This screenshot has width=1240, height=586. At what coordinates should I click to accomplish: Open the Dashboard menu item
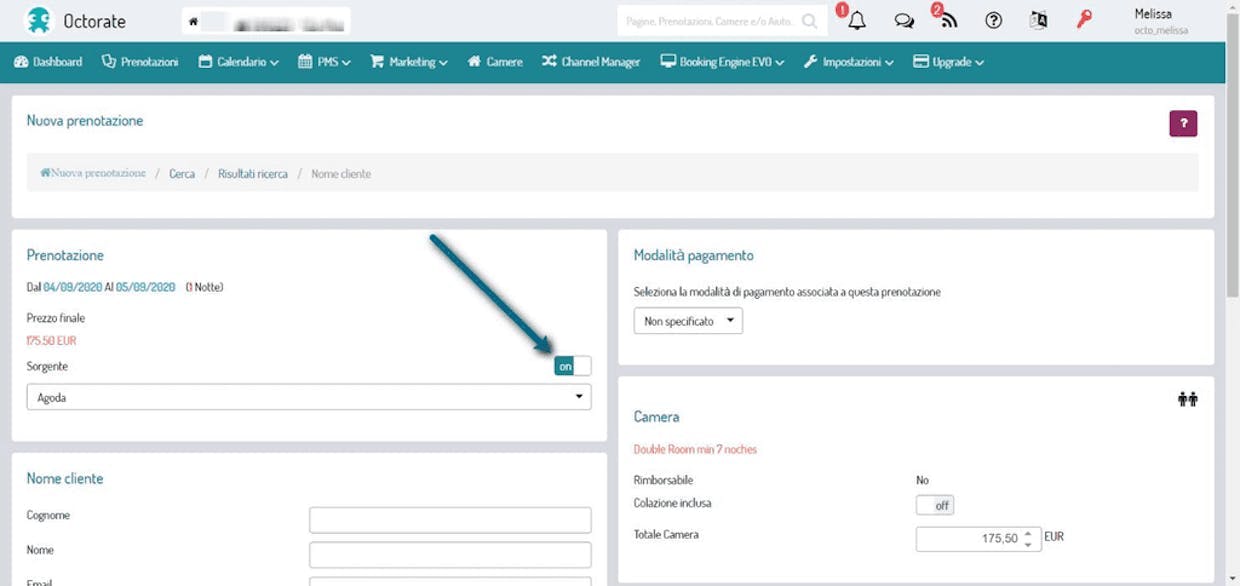[x=48, y=62]
